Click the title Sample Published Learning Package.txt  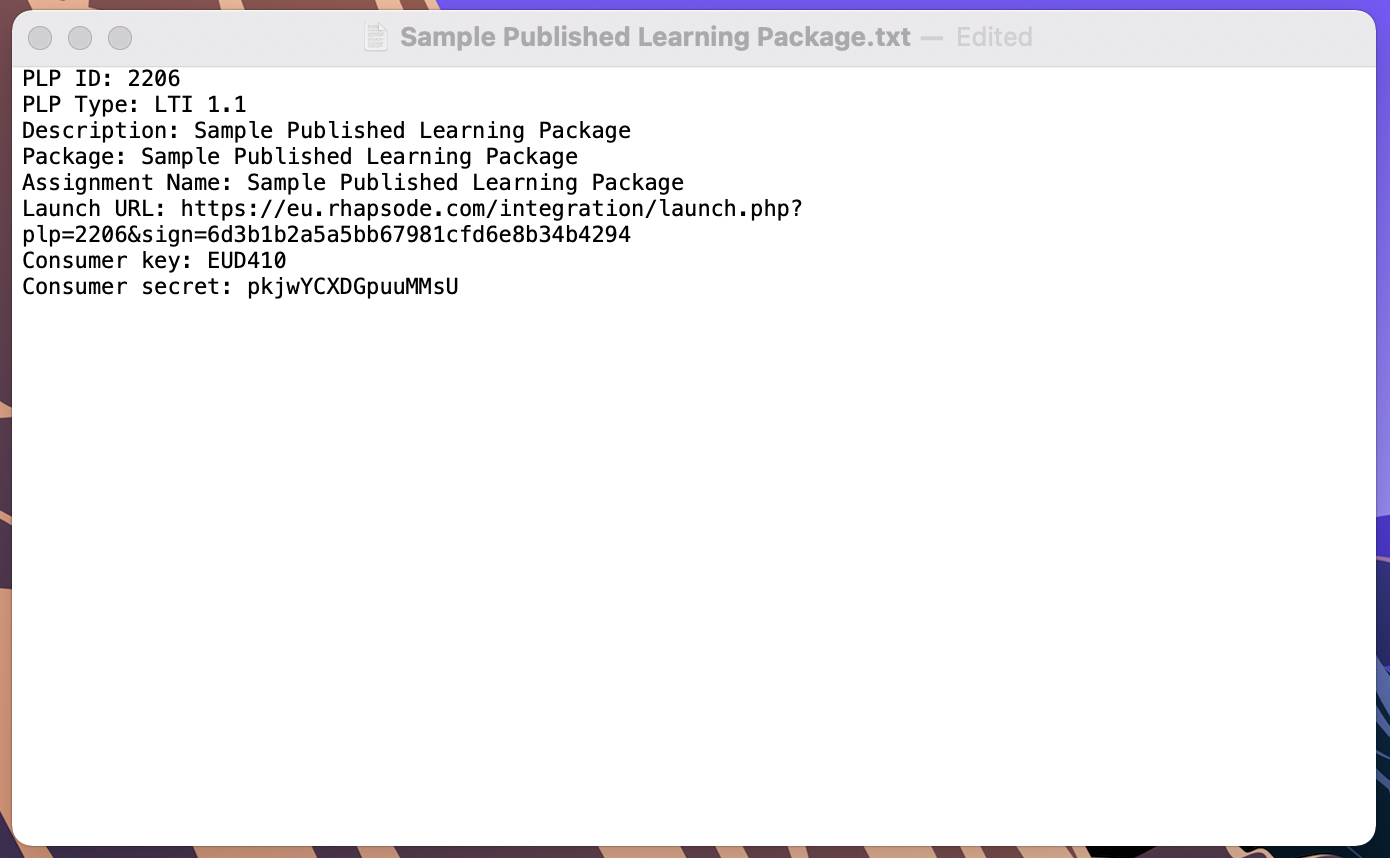coord(655,38)
